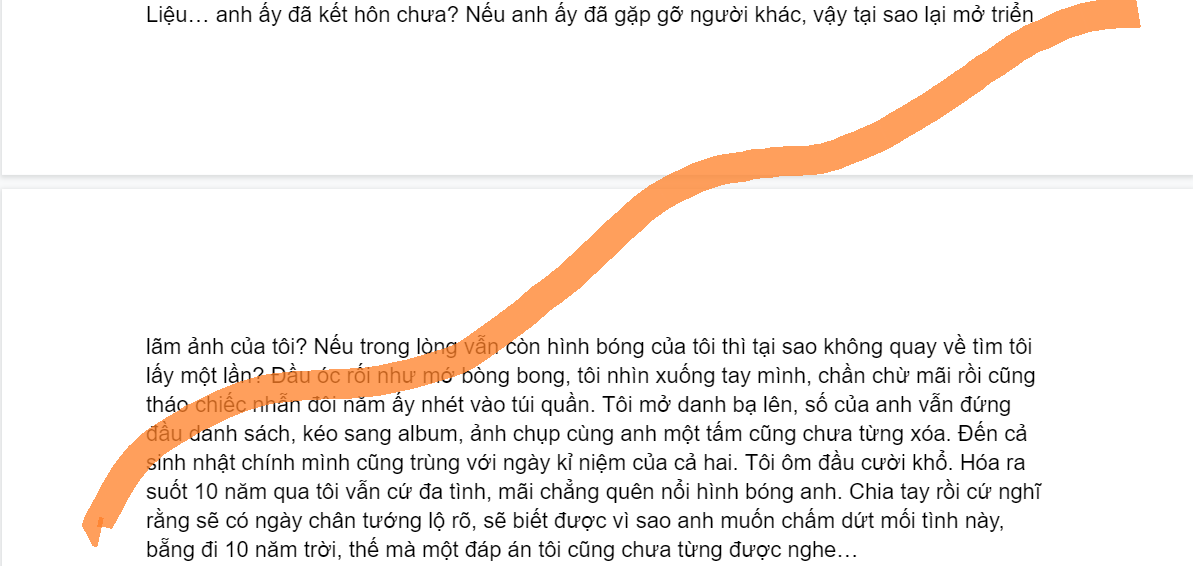Click the phrase "bòng bong"
The image size is (1193, 566).
coord(524,376)
